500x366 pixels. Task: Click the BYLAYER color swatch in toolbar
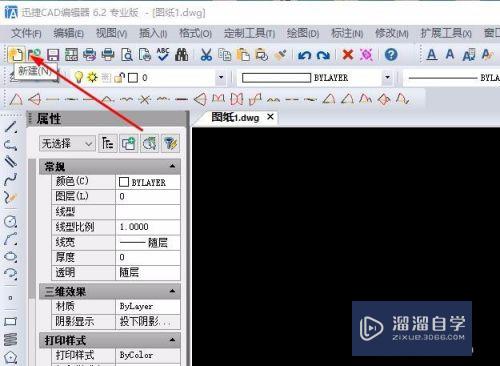[276, 78]
